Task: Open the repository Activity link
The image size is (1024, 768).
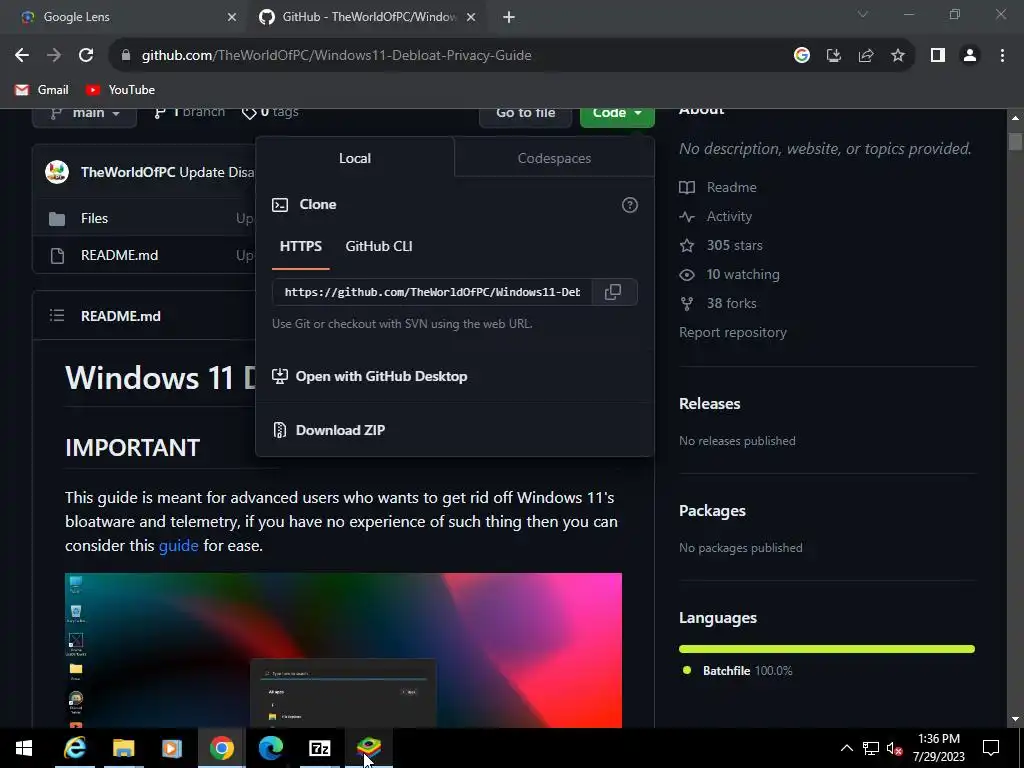Action: (x=716, y=216)
